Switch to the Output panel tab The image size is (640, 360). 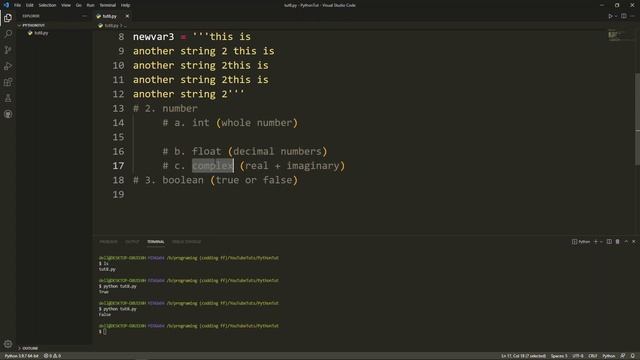[x=132, y=242]
